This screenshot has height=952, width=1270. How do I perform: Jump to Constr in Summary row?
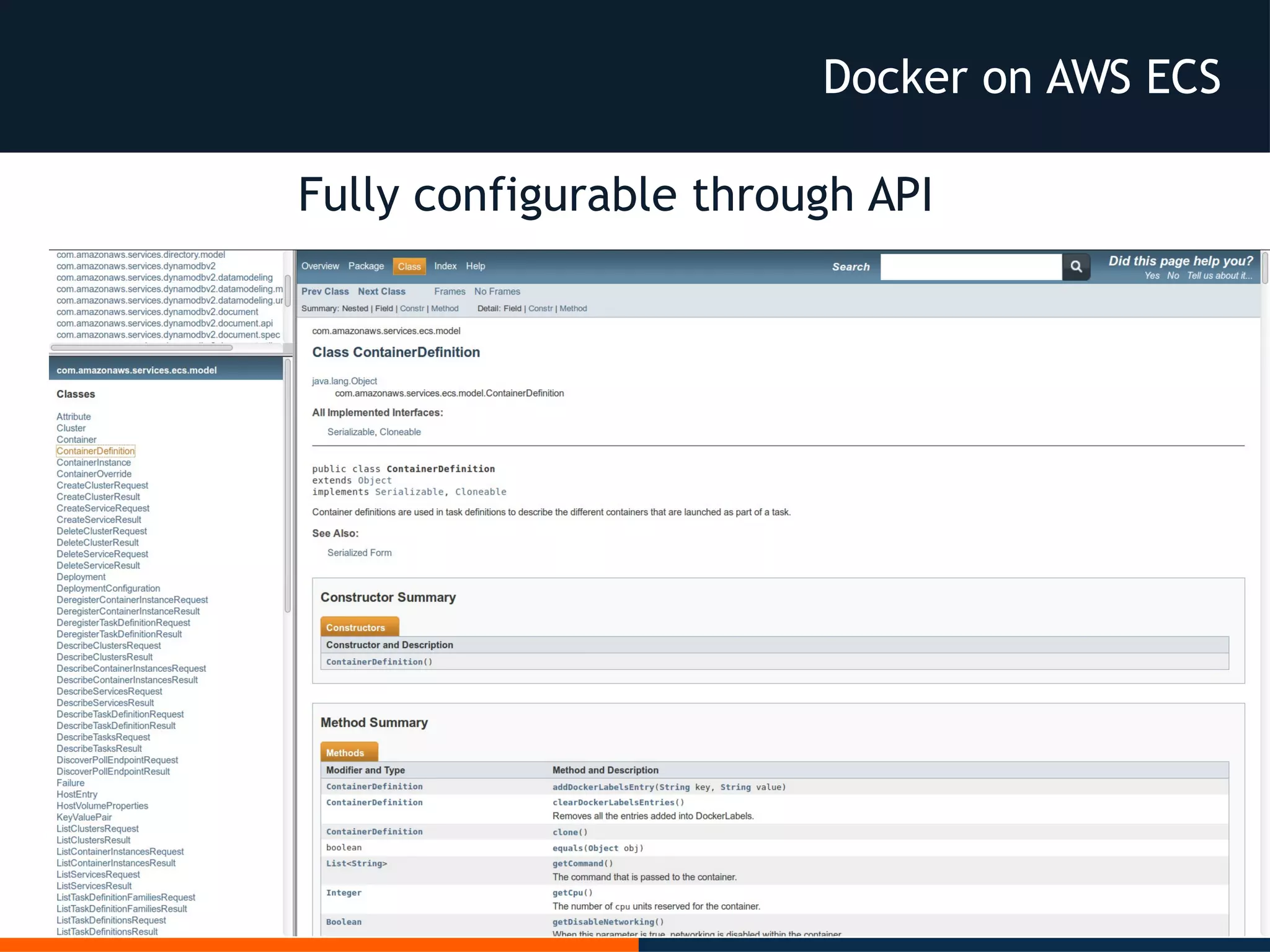coord(412,309)
